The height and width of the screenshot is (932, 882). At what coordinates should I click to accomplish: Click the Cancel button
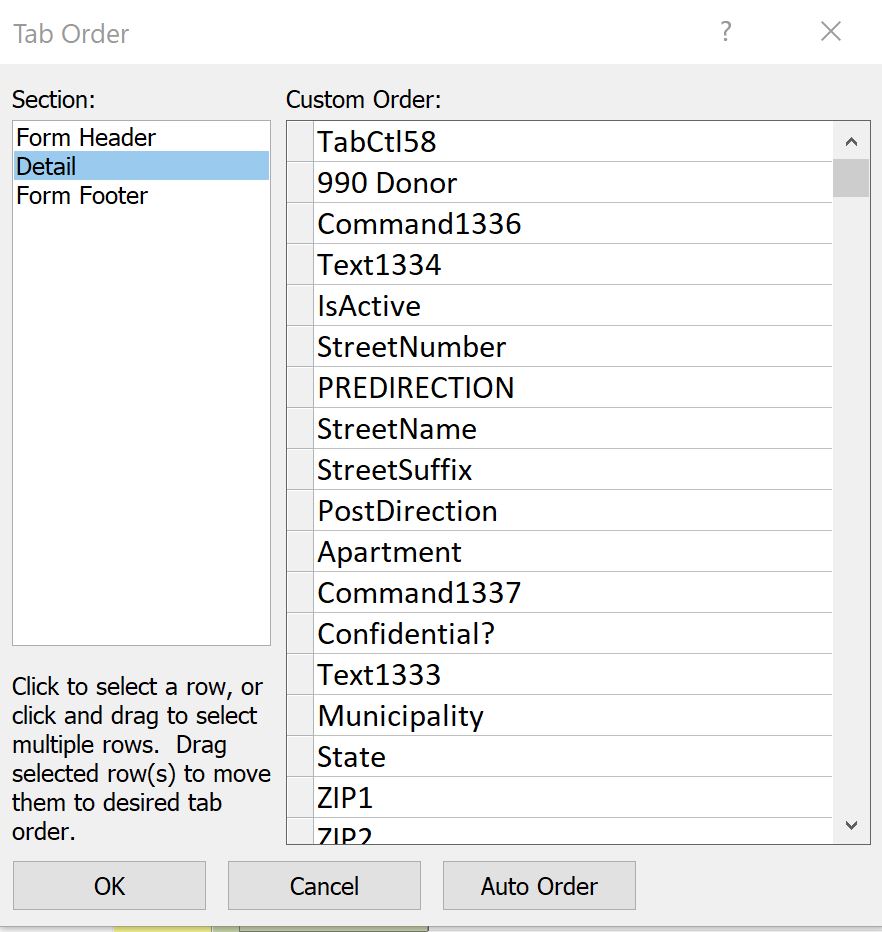325,886
